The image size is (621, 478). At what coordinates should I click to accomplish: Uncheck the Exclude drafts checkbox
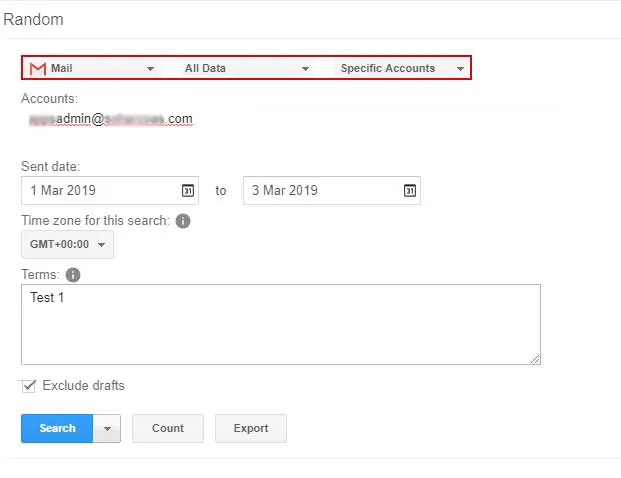coord(29,386)
